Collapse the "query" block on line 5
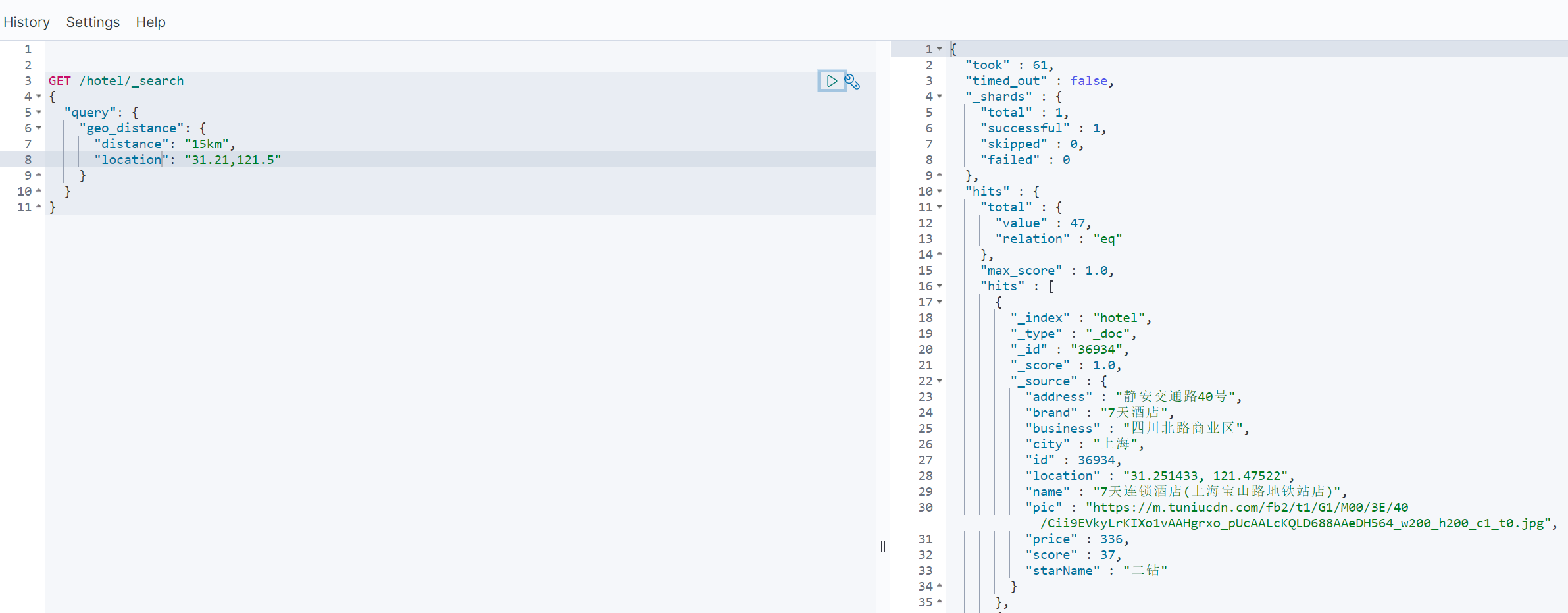This screenshot has height=613, width=1568. pyautogui.click(x=39, y=112)
